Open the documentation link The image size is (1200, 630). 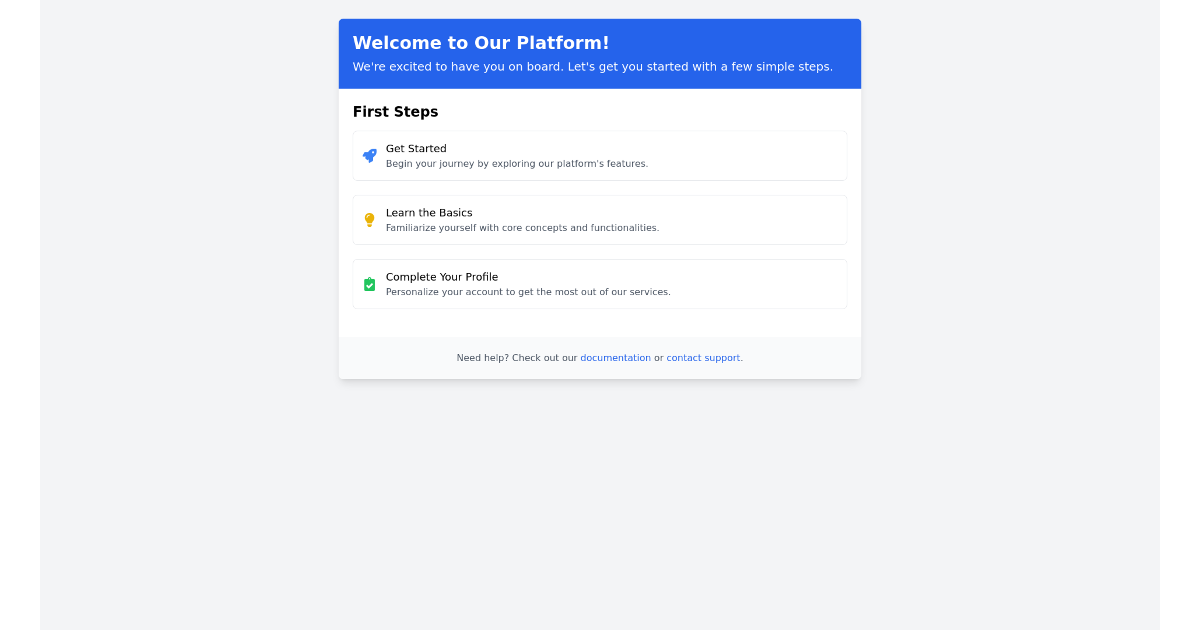[x=615, y=357]
